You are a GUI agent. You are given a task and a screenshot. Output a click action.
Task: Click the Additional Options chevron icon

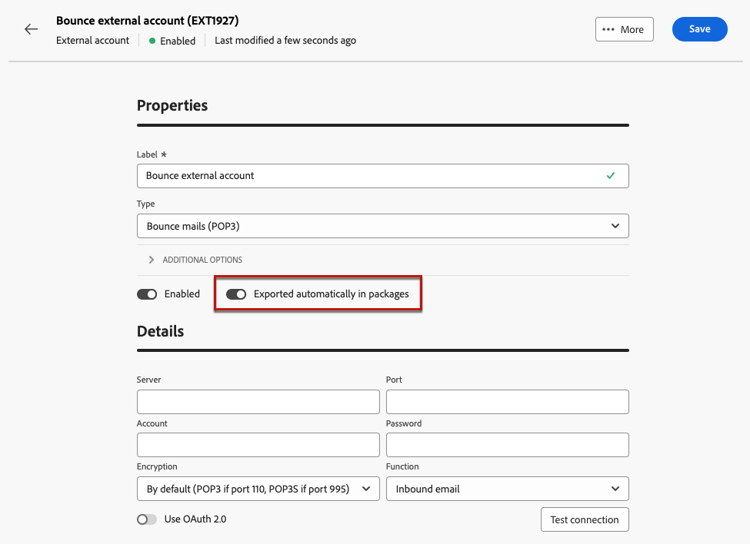(x=151, y=260)
